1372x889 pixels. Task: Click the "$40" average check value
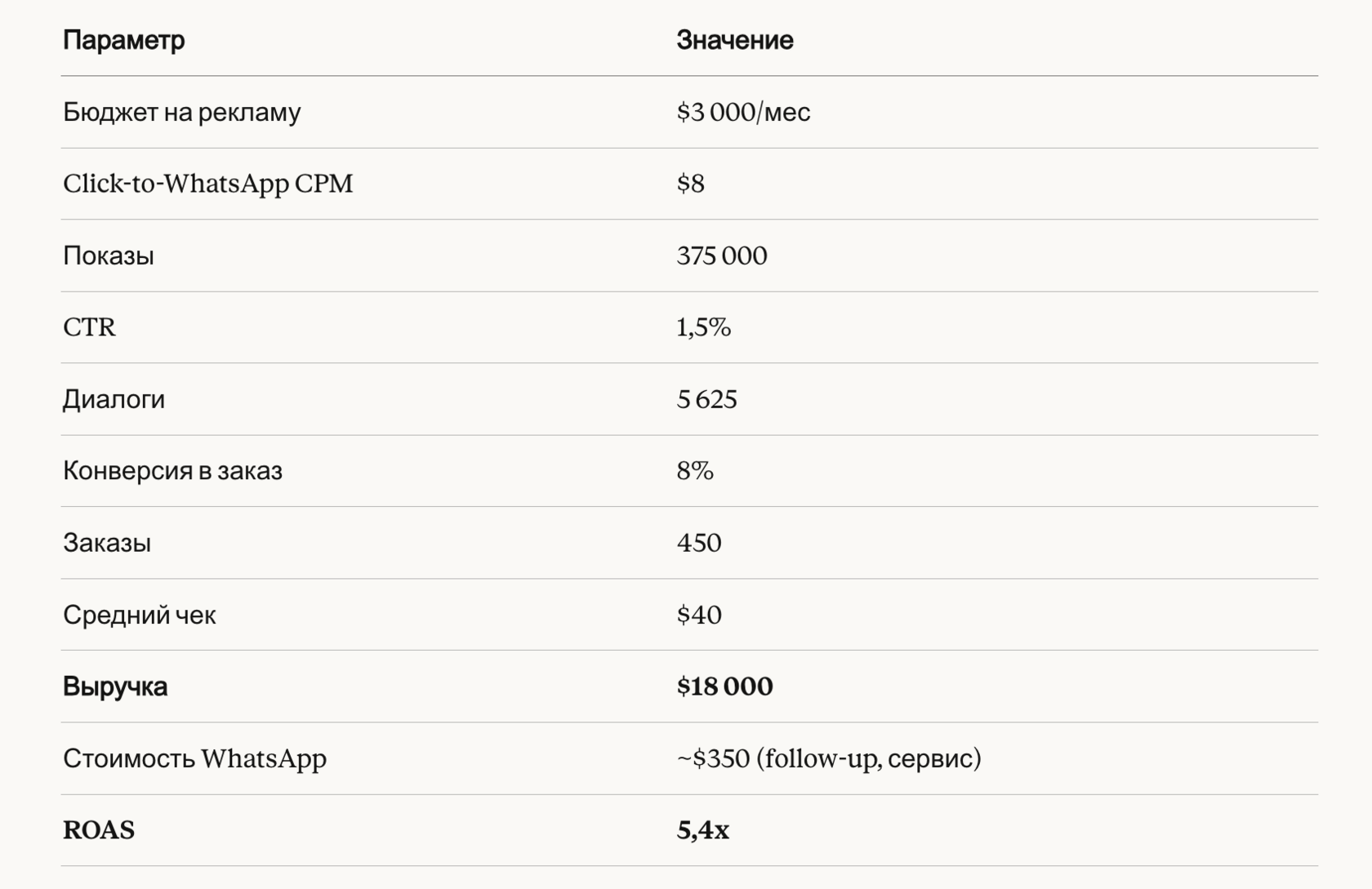coord(698,615)
